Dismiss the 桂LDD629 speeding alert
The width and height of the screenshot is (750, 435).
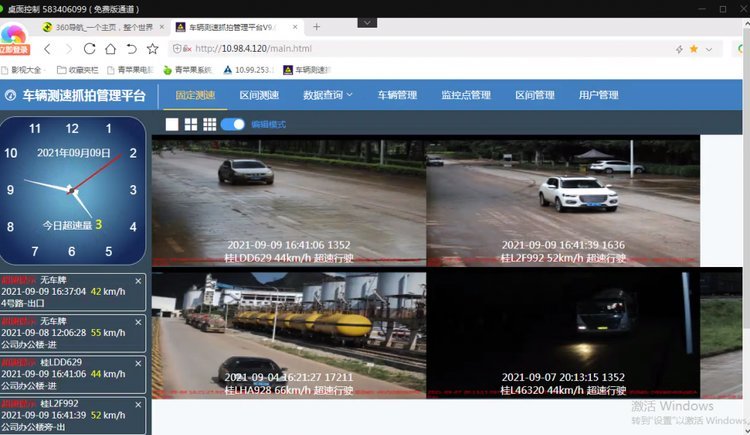pos(137,361)
